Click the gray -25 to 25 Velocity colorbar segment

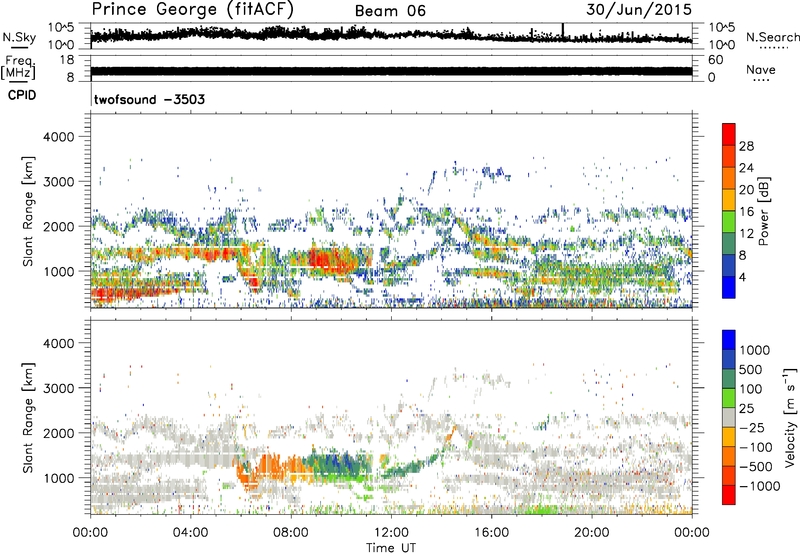tap(729, 417)
